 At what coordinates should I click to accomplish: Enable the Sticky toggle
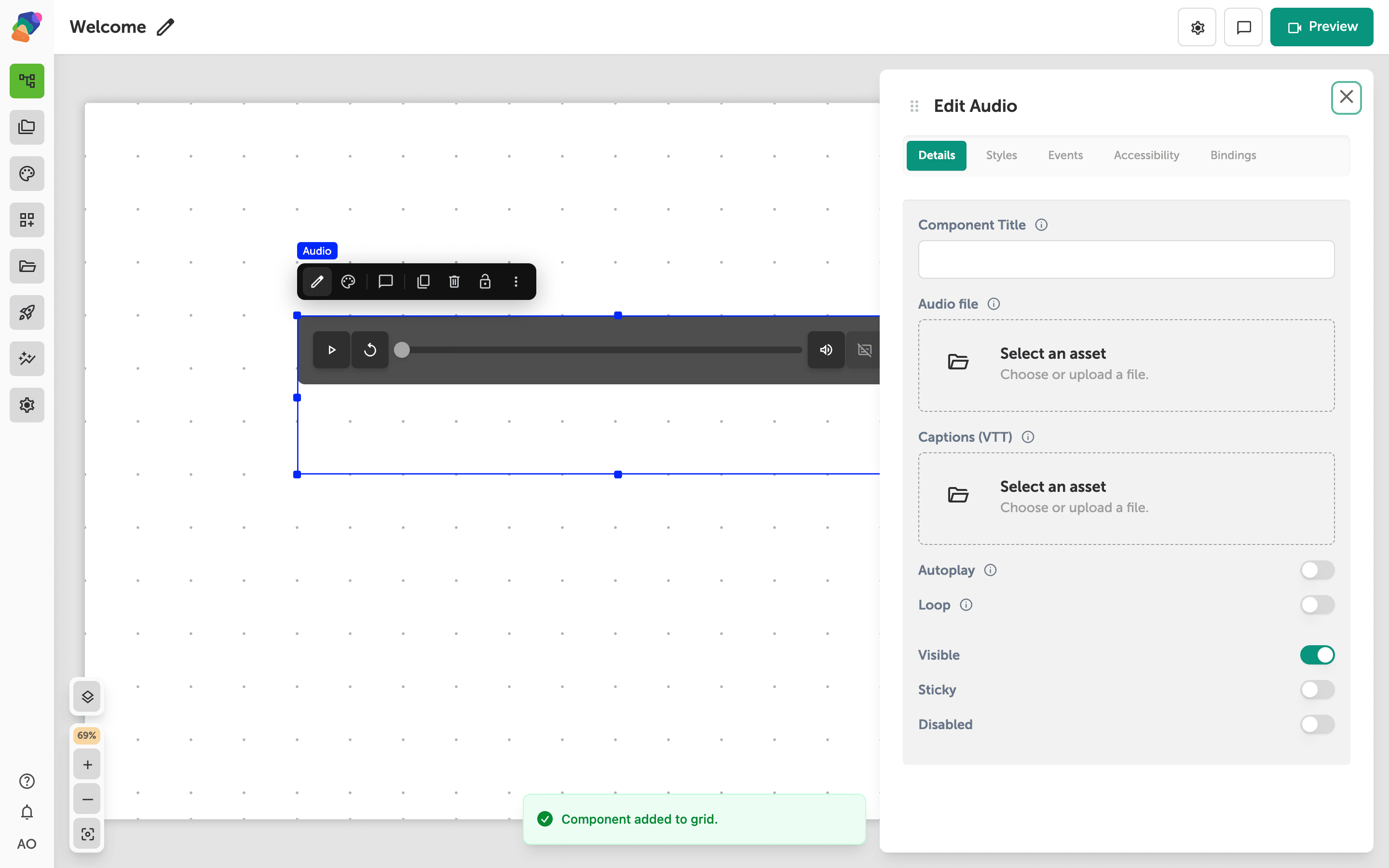pyautogui.click(x=1317, y=690)
